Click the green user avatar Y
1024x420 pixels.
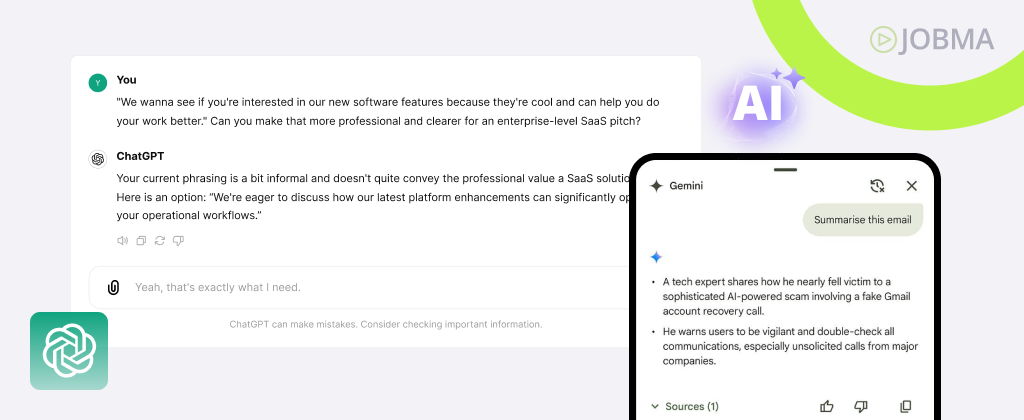(98, 83)
